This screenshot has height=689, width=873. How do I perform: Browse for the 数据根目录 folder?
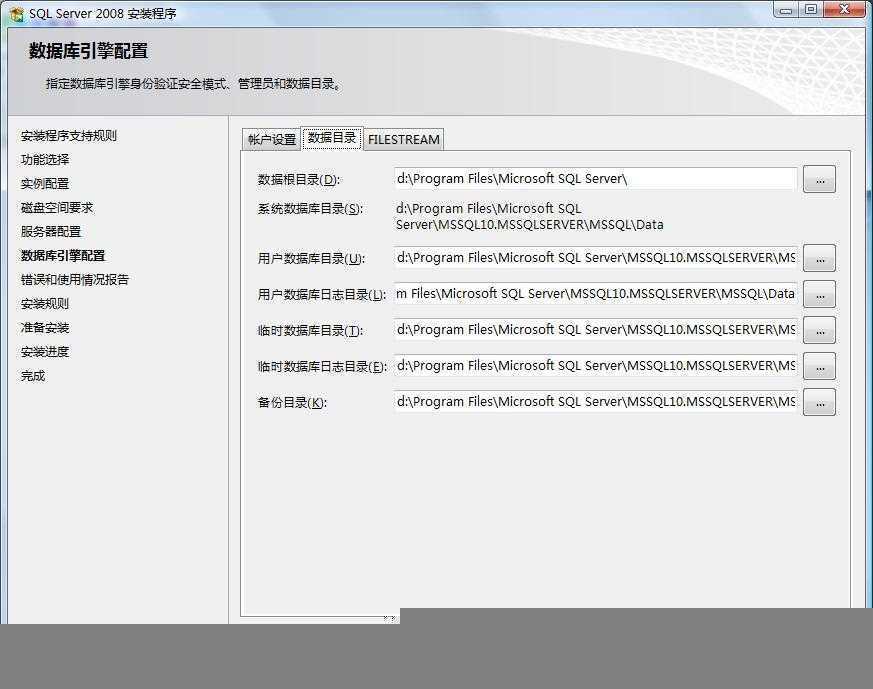click(x=819, y=179)
